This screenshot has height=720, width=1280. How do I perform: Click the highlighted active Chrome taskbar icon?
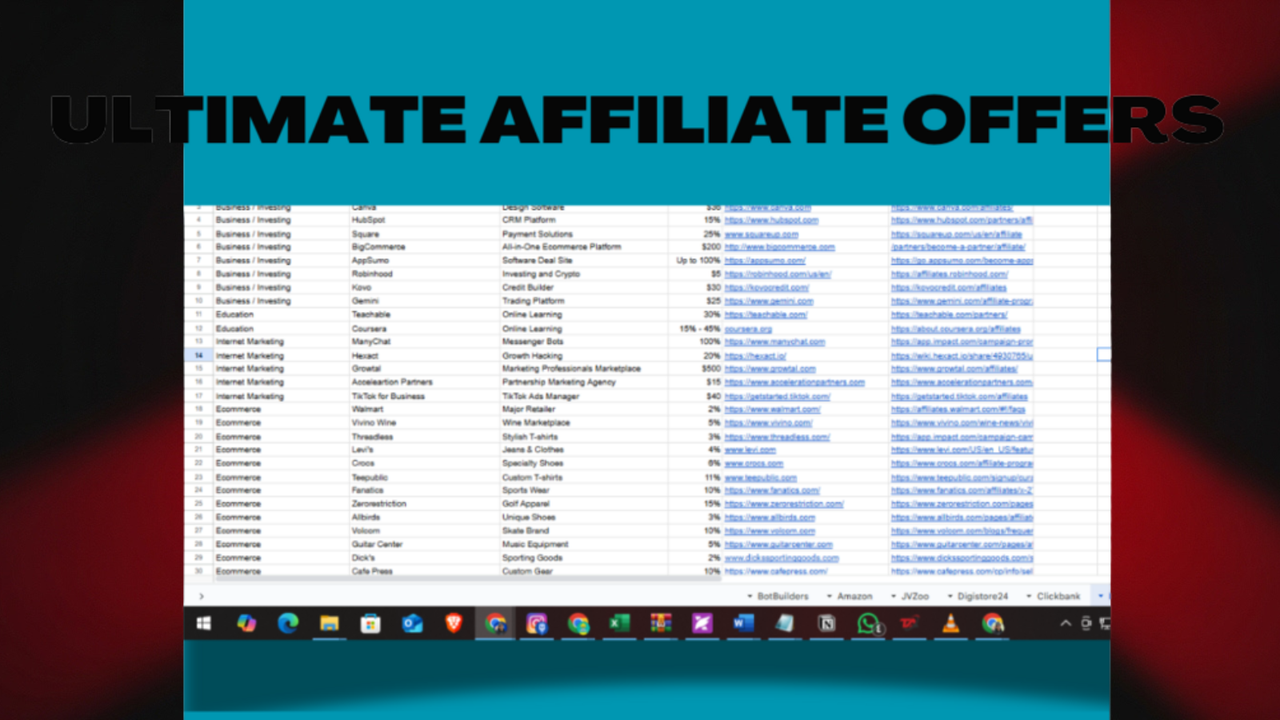tap(495, 624)
